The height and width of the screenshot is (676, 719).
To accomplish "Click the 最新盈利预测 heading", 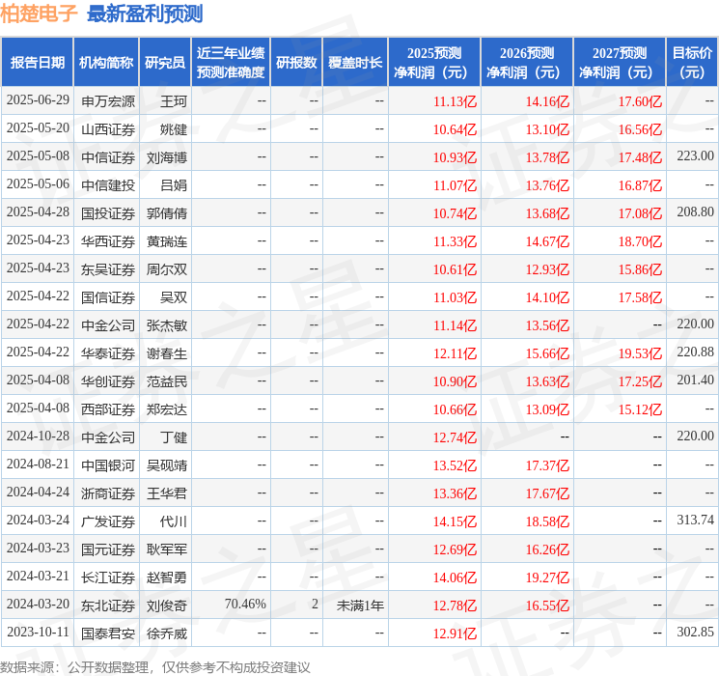I will [145, 14].
